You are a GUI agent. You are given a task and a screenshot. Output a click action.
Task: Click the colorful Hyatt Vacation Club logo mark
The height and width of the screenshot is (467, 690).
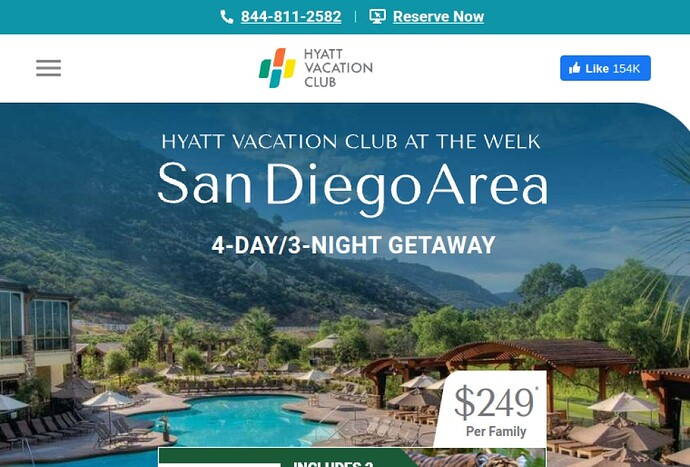(x=277, y=68)
